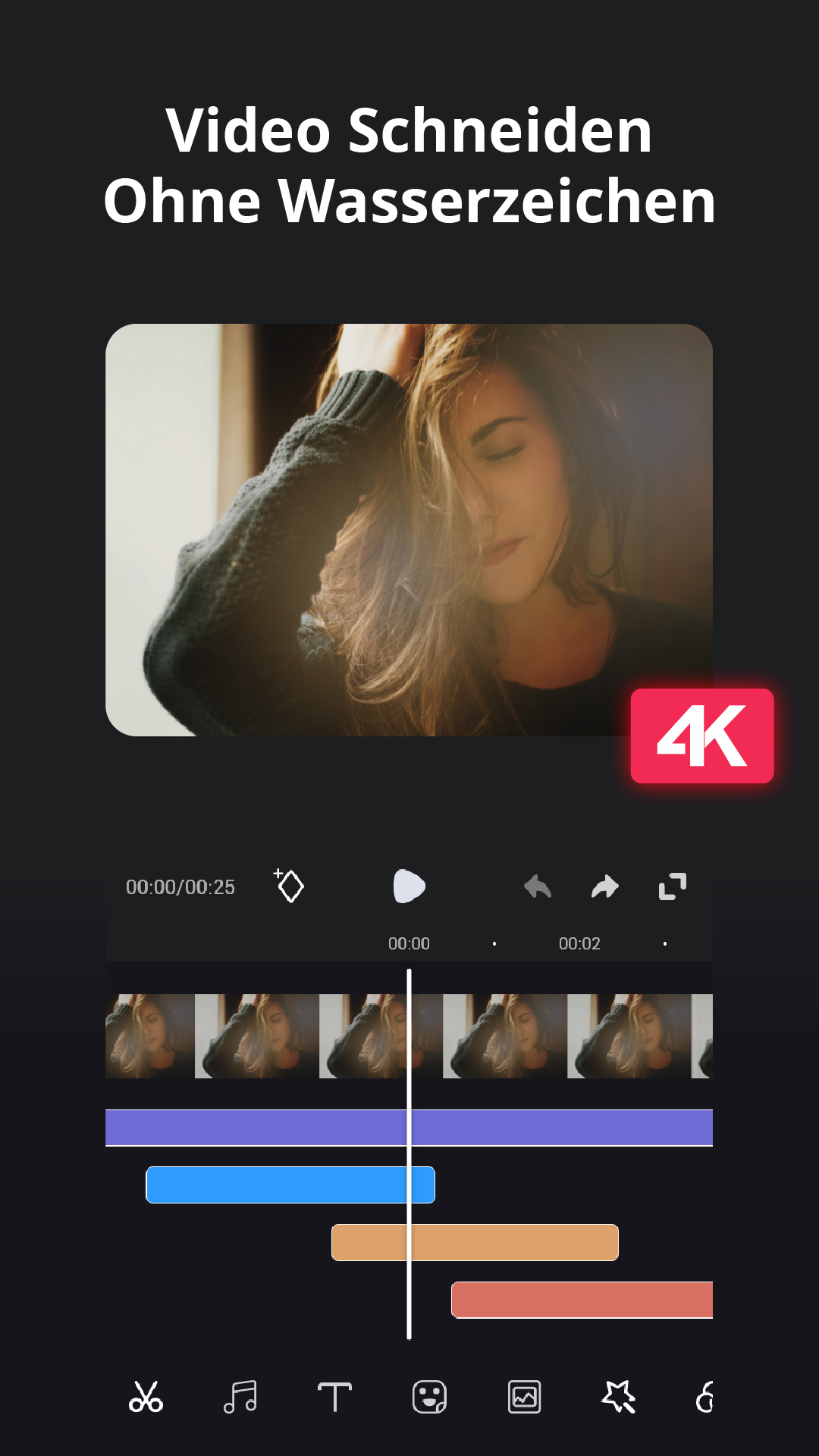Select the blue timeline clip
819x1456 pixels.
coord(290,1185)
